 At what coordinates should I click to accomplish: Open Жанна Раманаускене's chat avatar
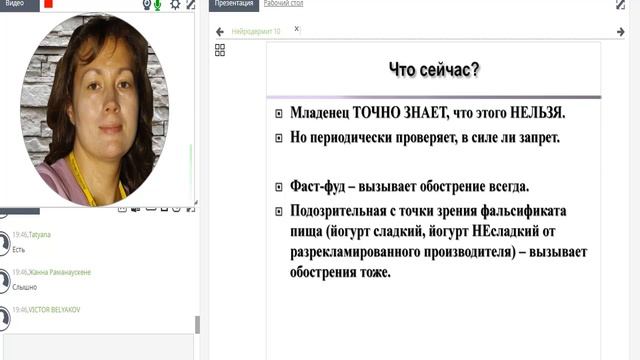point(4,281)
